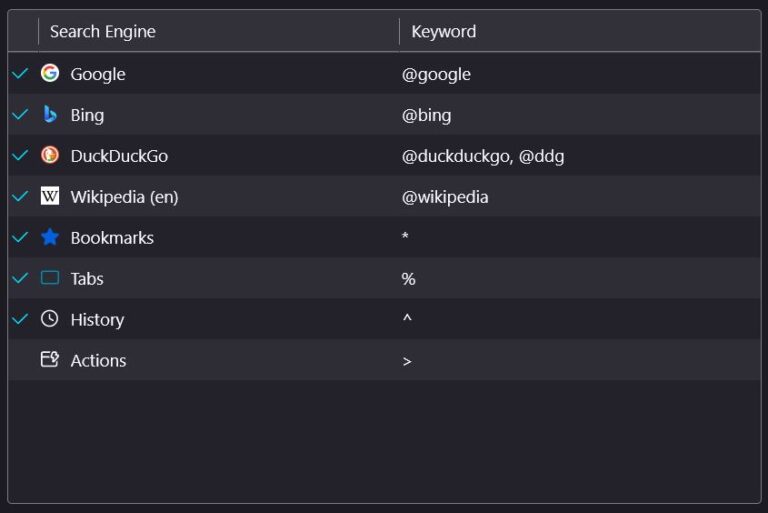Select the @duckduckgo, @ddg keyword cell

pyautogui.click(x=483, y=156)
